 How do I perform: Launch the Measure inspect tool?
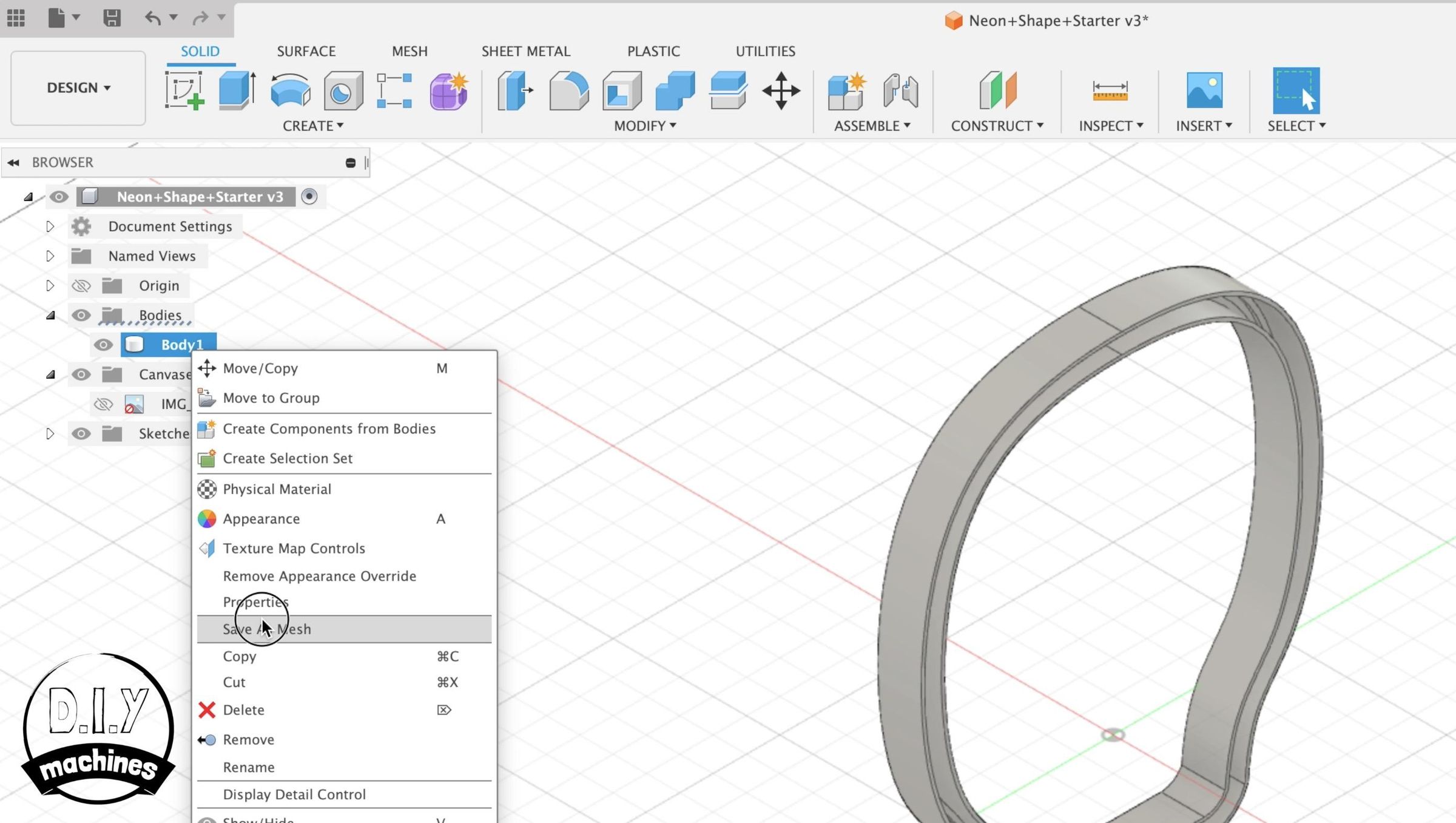(x=1110, y=91)
